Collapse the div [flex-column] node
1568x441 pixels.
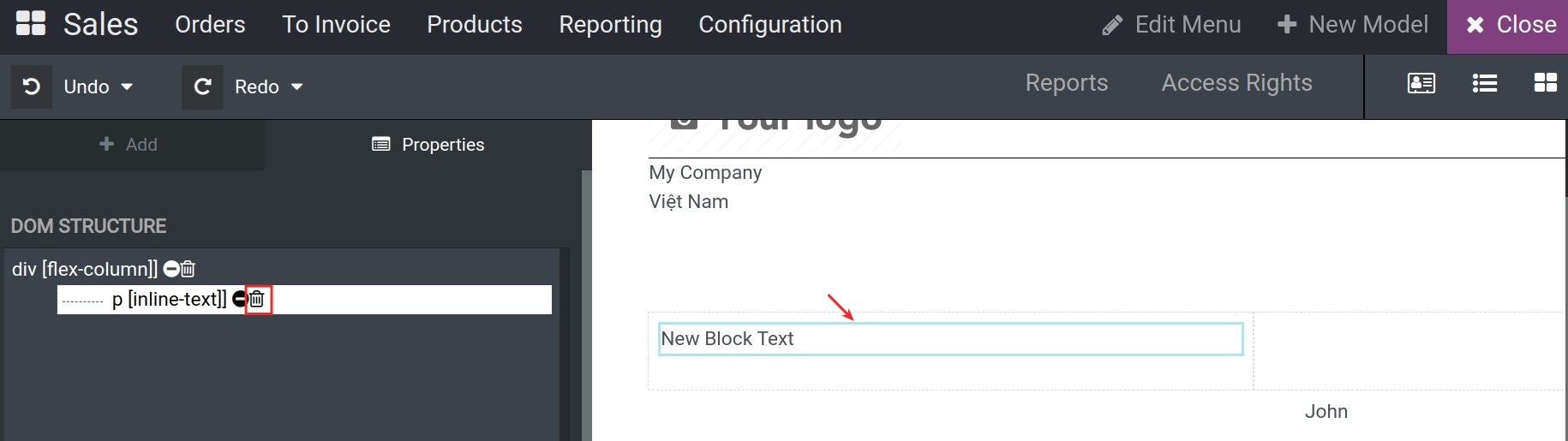pyautogui.click(x=171, y=269)
